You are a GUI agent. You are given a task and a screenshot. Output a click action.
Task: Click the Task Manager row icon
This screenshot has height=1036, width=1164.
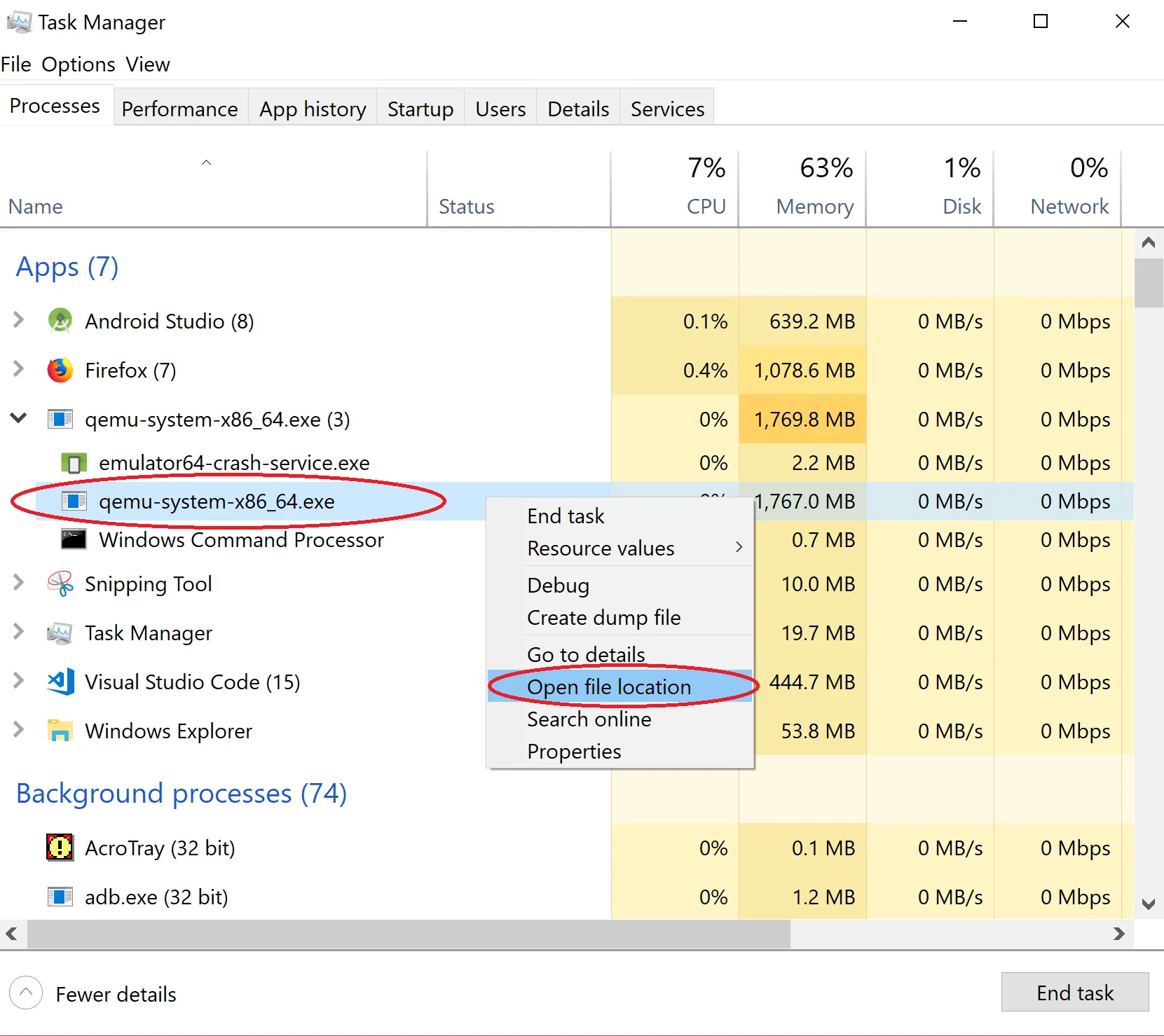(x=60, y=633)
